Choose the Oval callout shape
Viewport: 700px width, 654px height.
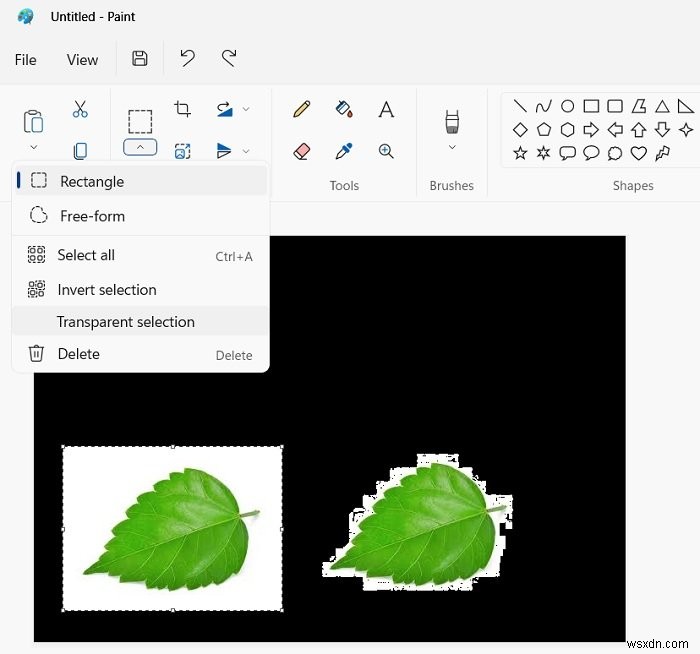591,153
